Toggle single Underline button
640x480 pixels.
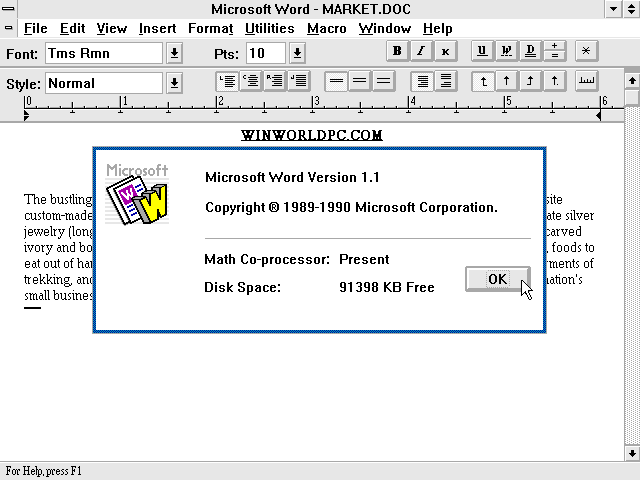[482, 51]
